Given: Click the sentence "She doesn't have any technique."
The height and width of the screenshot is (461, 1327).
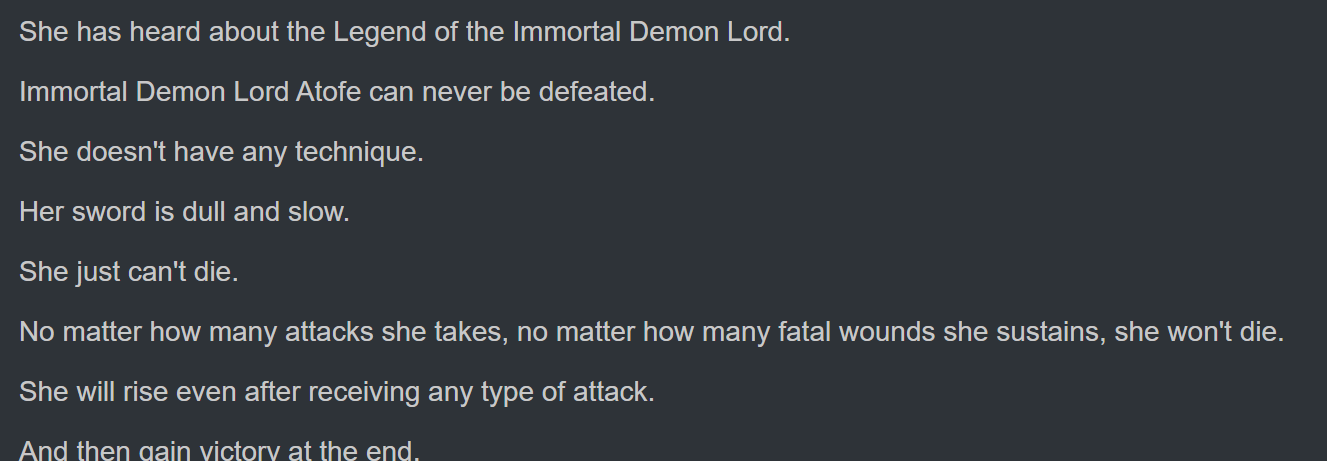Looking at the screenshot, I should pyautogui.click(x=221, y=152).
